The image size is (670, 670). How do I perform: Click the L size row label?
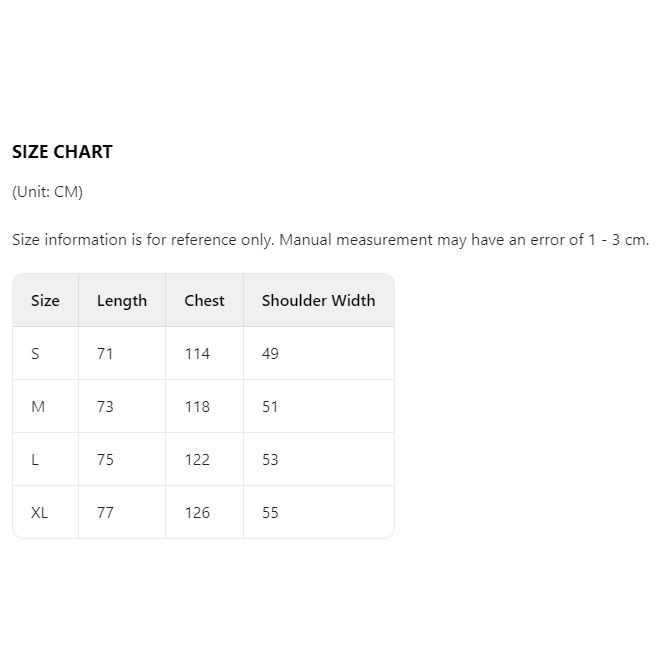pos(35,459)
